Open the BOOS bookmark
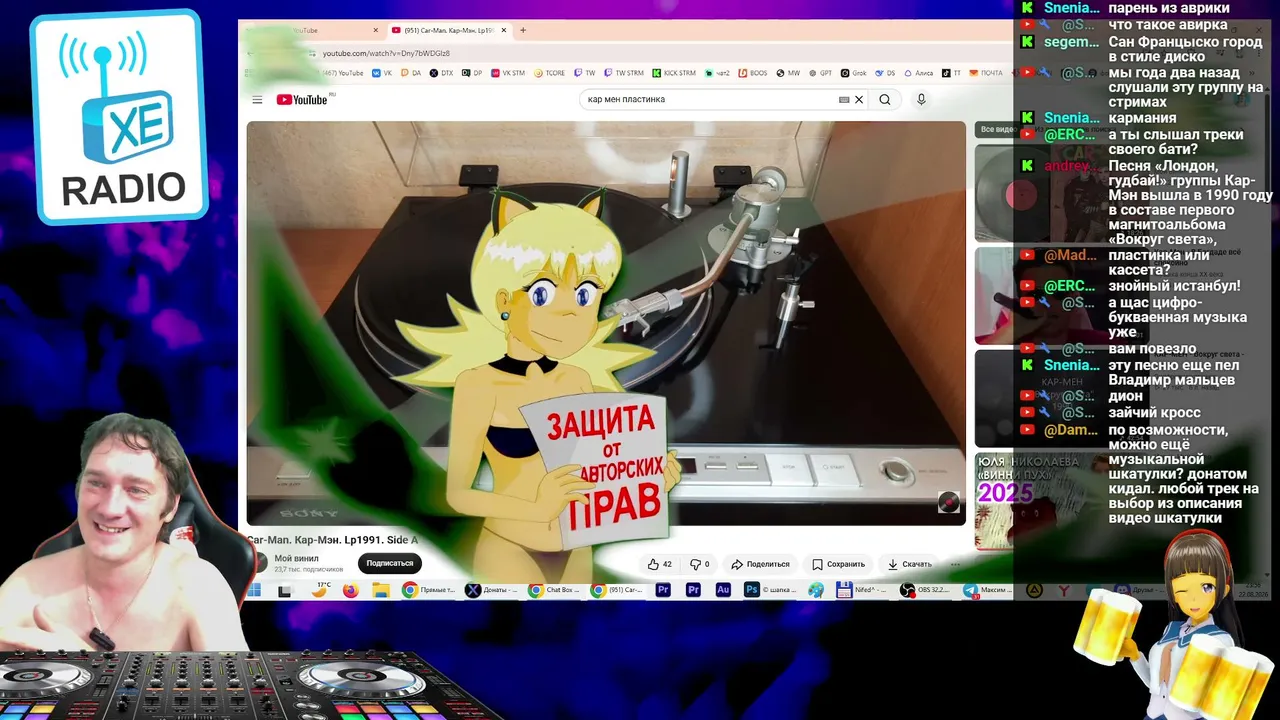The height and width of the screenshot is (720, 1280). point(753,73)
